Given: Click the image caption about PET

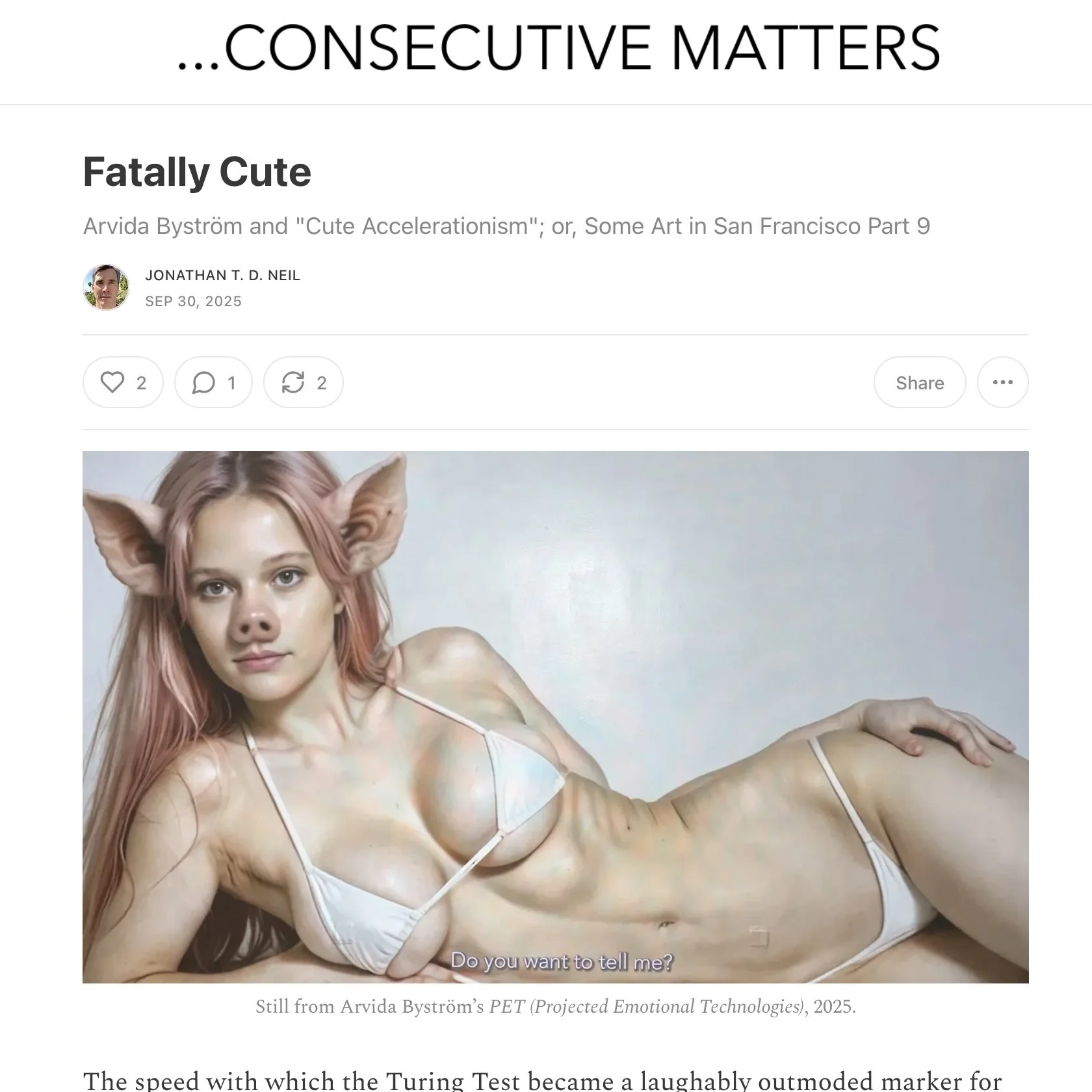Looking at the screenshot, I should pos(555,1006).
